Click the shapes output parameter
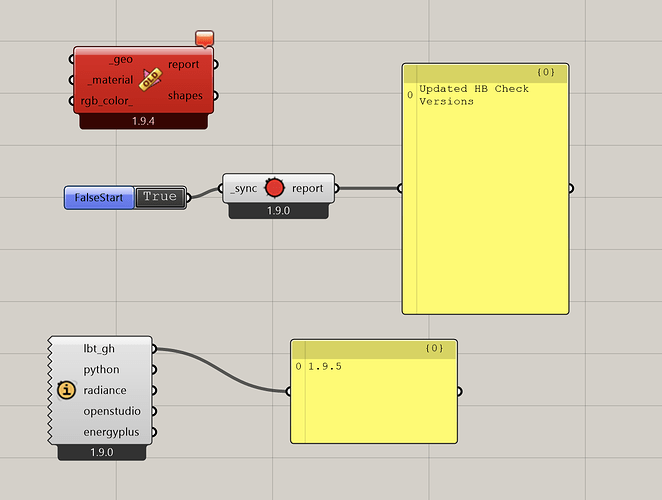662x500 pixels. (x=185, y=96)
